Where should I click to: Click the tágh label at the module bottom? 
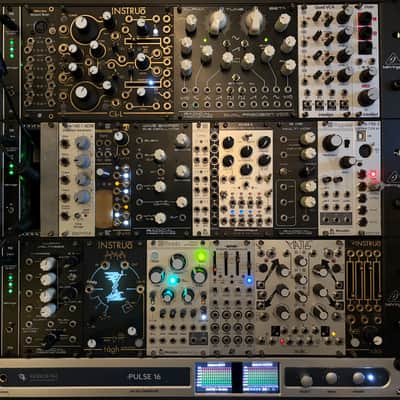(113, 350)
